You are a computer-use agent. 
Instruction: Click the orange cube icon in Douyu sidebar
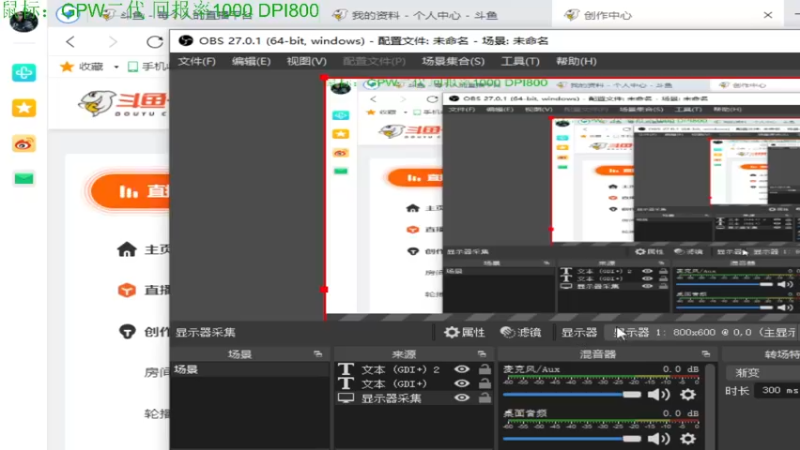tap(127, 290)
